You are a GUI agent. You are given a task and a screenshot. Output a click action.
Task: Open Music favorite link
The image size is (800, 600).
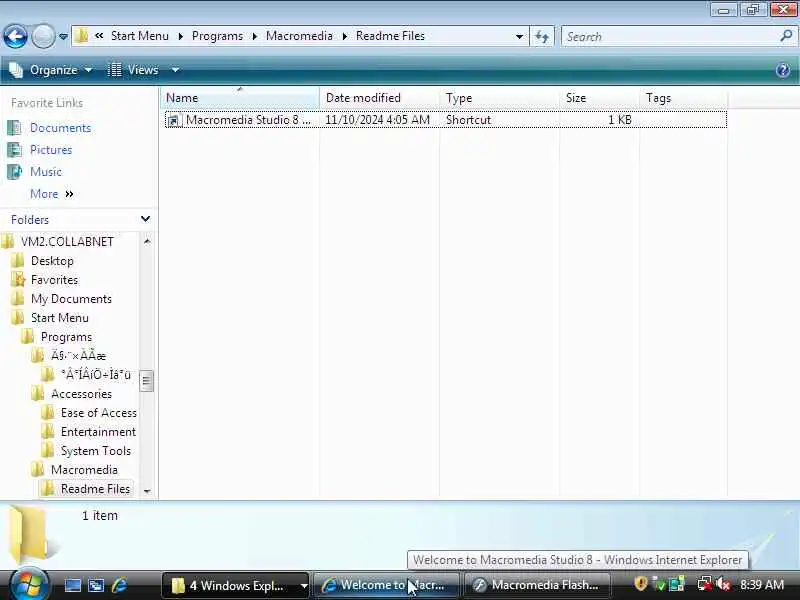[x=46, y=172]
